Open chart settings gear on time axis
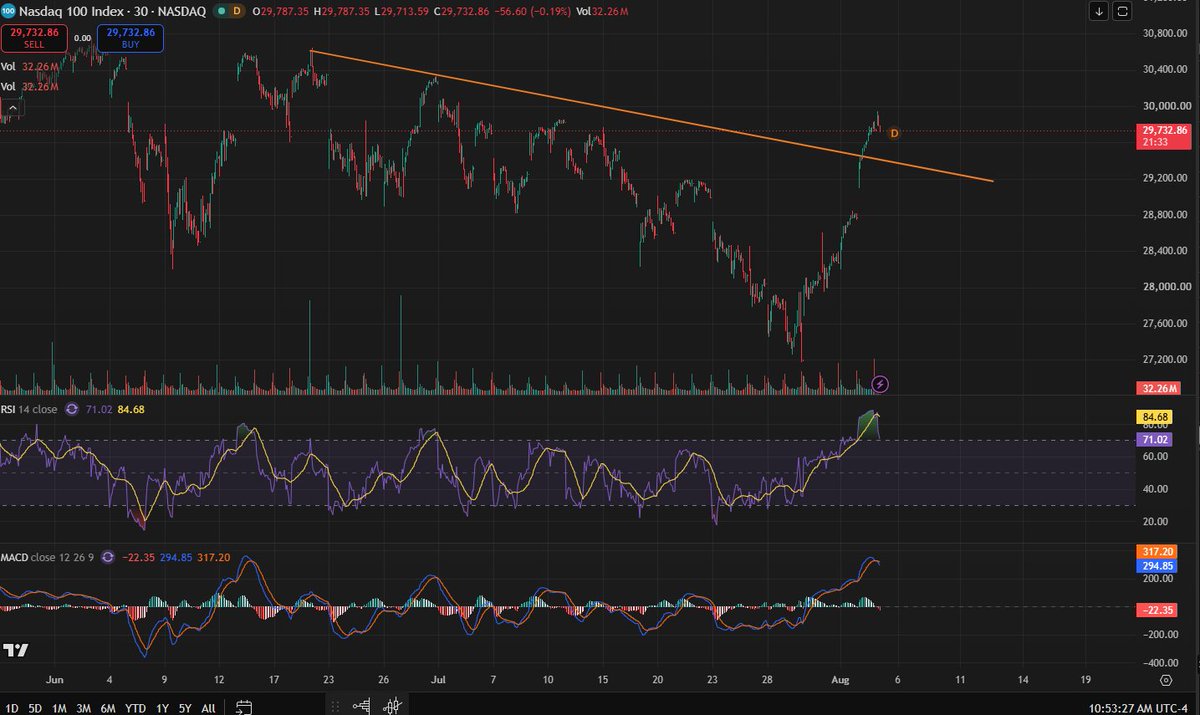The height and width of the screenshot is (715, 1200). [x=1166, y=680]
